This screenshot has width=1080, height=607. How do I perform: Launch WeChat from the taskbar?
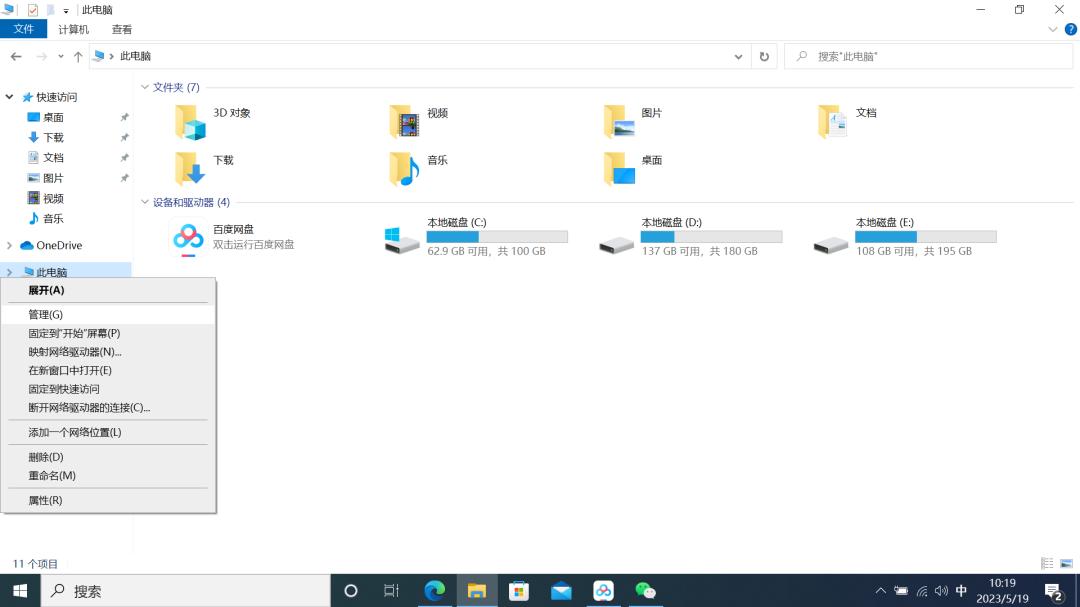click(645, 590)
